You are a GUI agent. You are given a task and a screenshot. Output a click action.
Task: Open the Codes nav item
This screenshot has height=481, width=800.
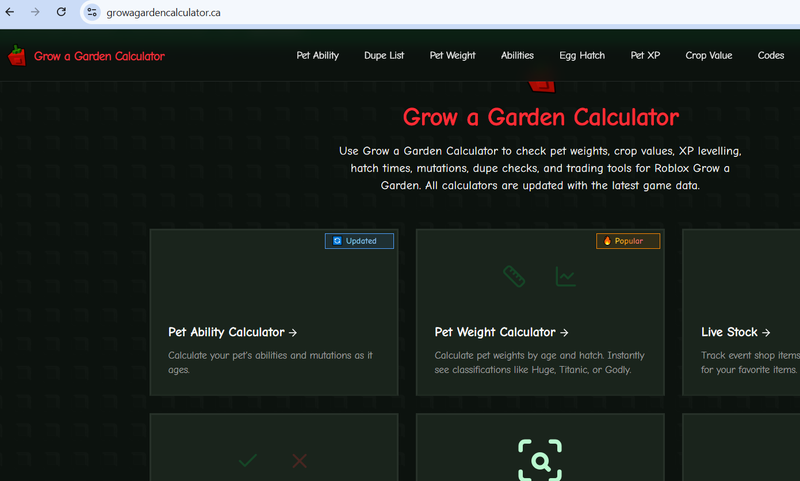[x=770, y=56]
